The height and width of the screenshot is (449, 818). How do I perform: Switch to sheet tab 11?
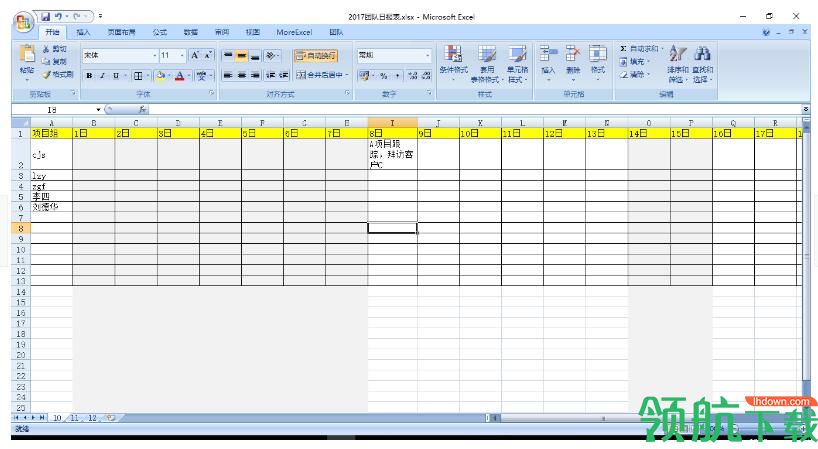click(x=75, y=418)
